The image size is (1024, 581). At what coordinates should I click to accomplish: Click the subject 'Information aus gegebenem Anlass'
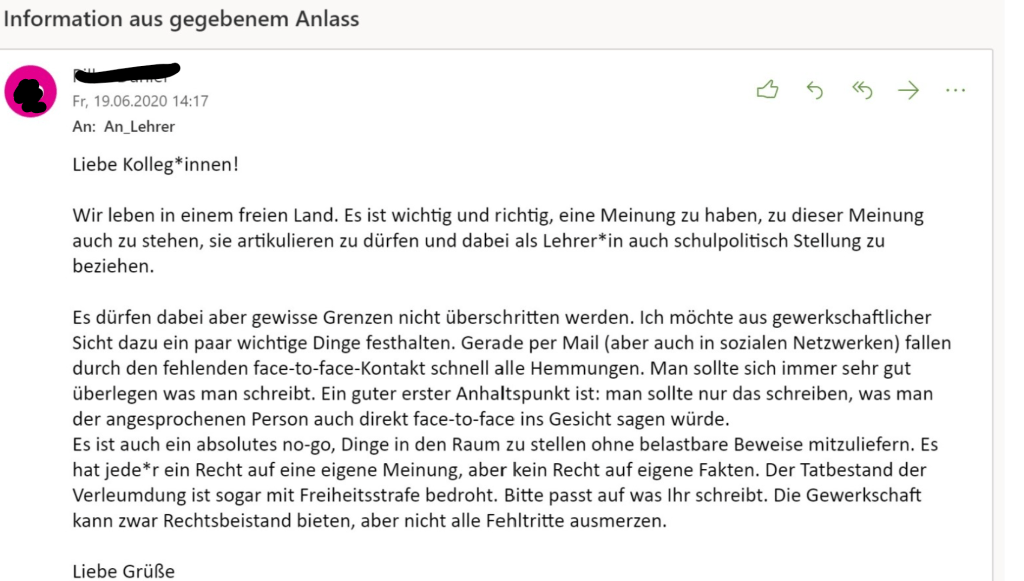181,19
